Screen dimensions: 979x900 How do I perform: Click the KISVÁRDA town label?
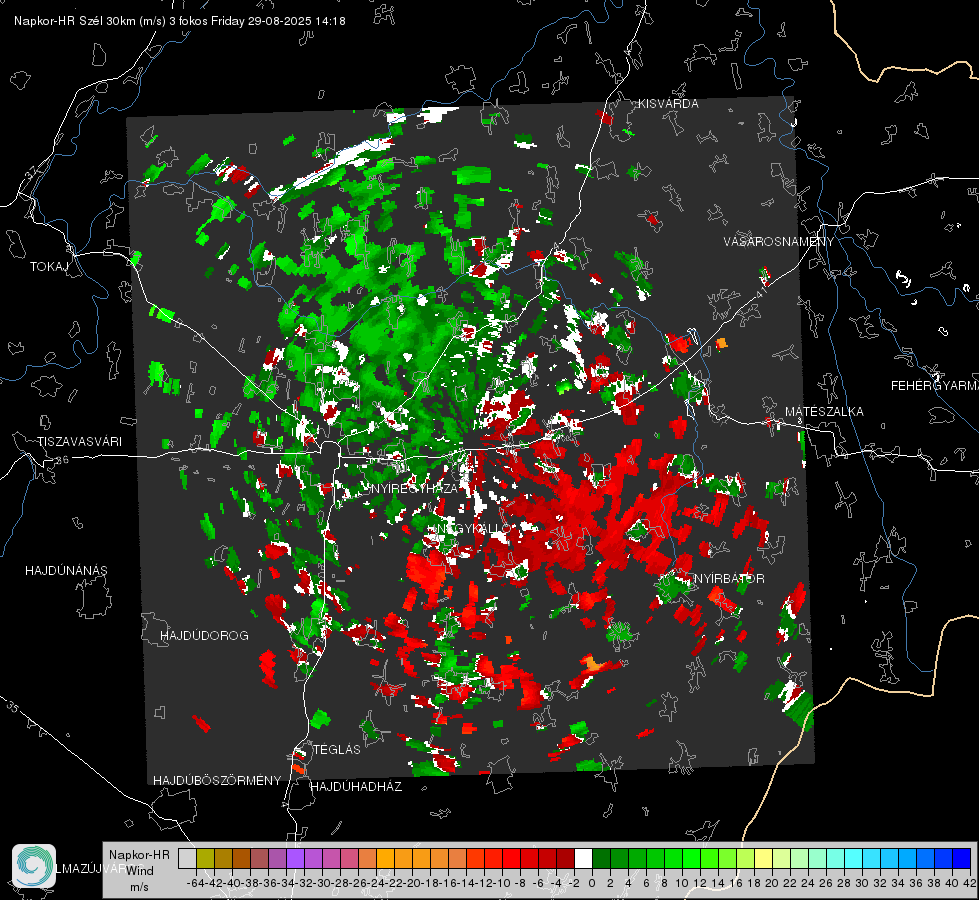(x=668, y=104)
